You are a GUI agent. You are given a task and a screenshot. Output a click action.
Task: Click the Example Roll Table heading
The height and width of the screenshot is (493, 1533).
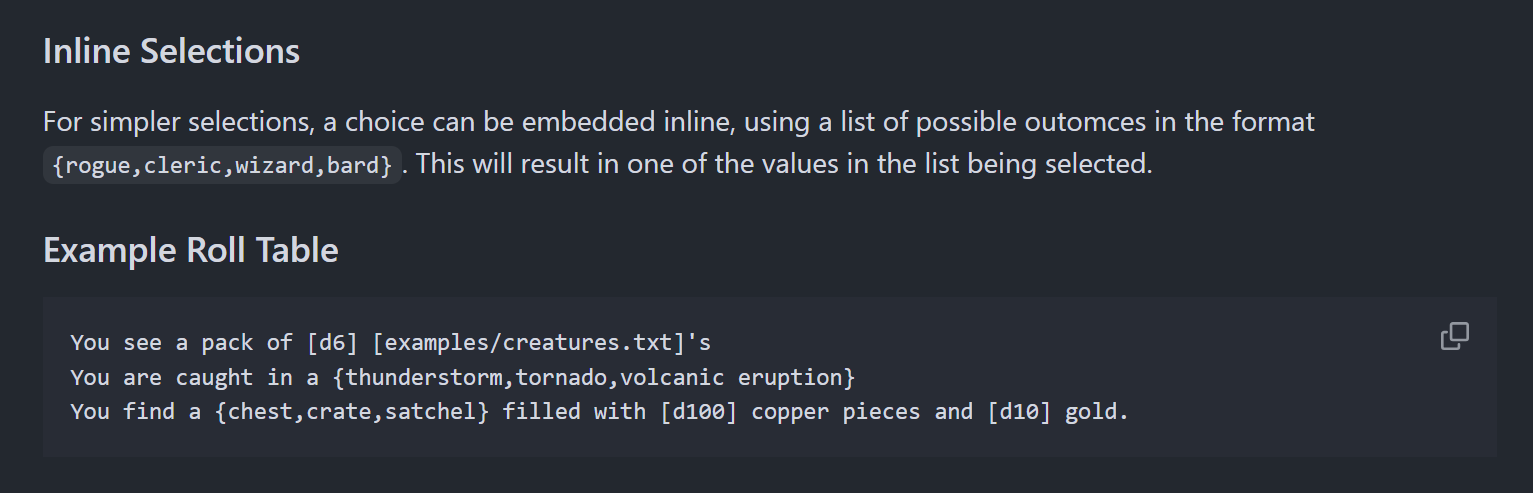pyautogui.click(x=190, y=249)
